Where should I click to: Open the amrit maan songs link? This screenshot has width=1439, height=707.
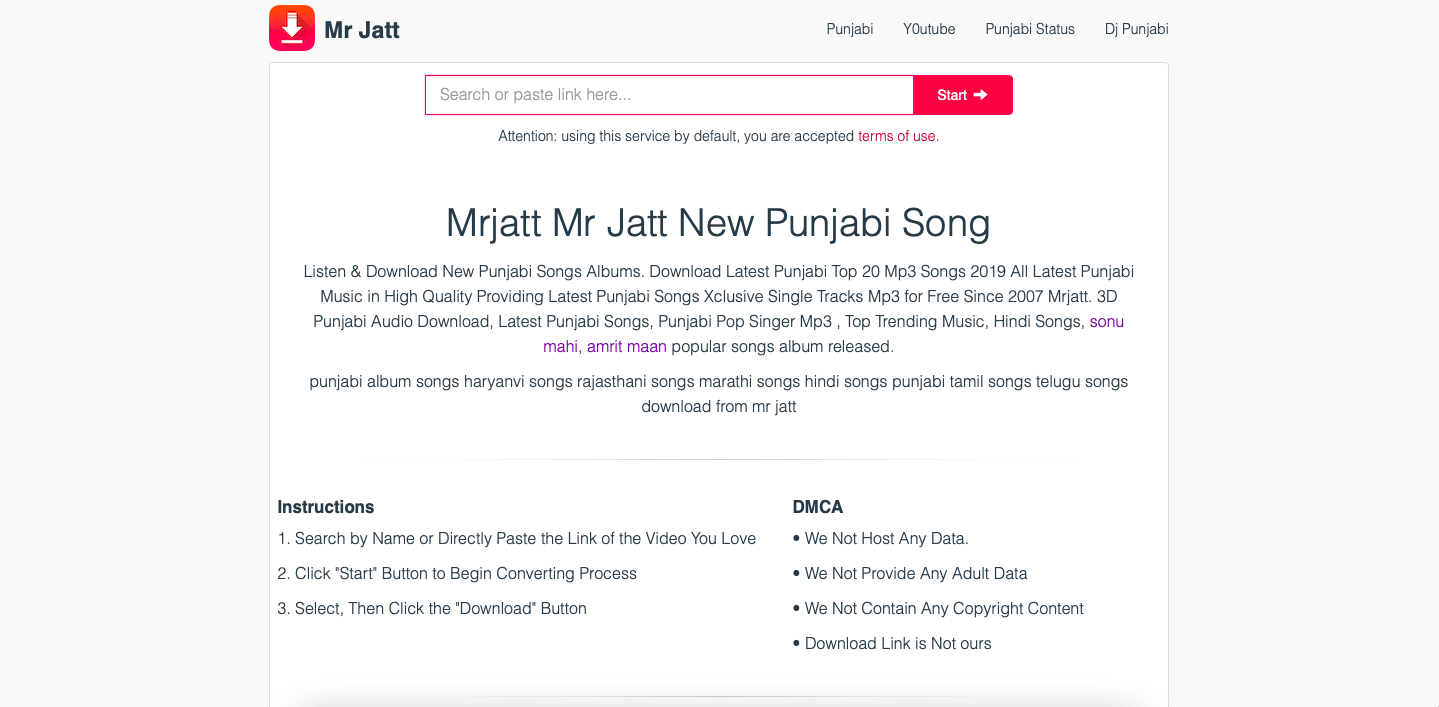(626, 346)
